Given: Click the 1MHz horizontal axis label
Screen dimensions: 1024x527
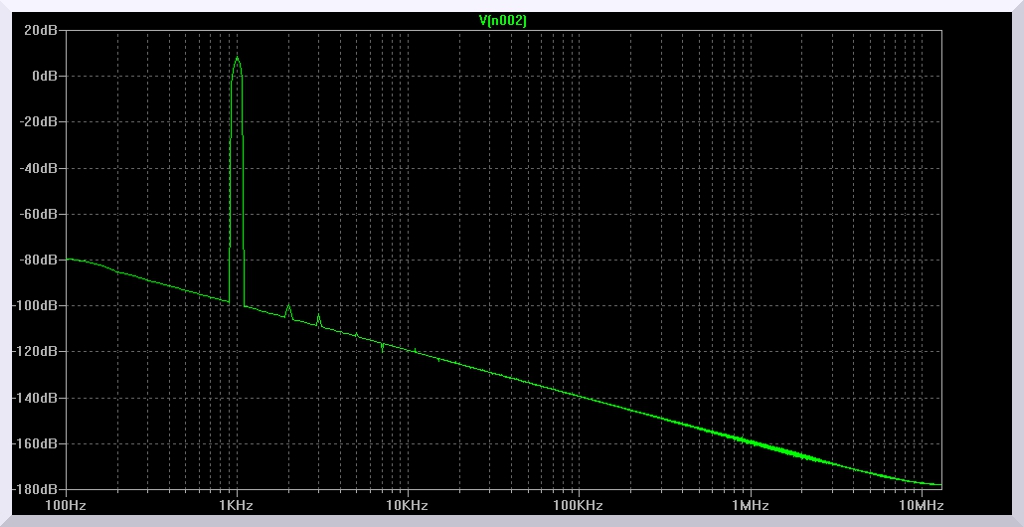Looking at the screenshot, I should [750, 506].
